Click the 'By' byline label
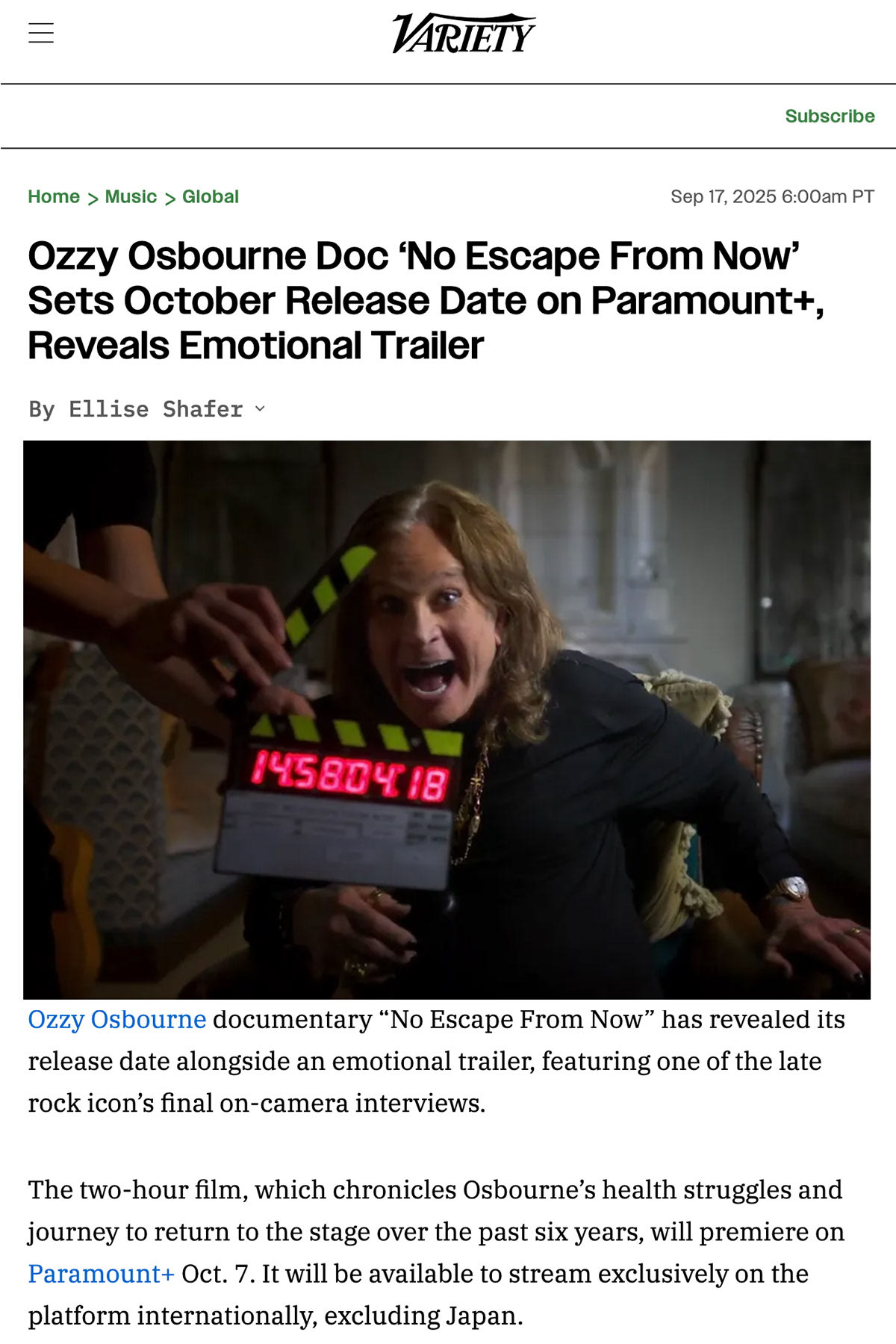 pyautogui.click(x=42, y=409)
